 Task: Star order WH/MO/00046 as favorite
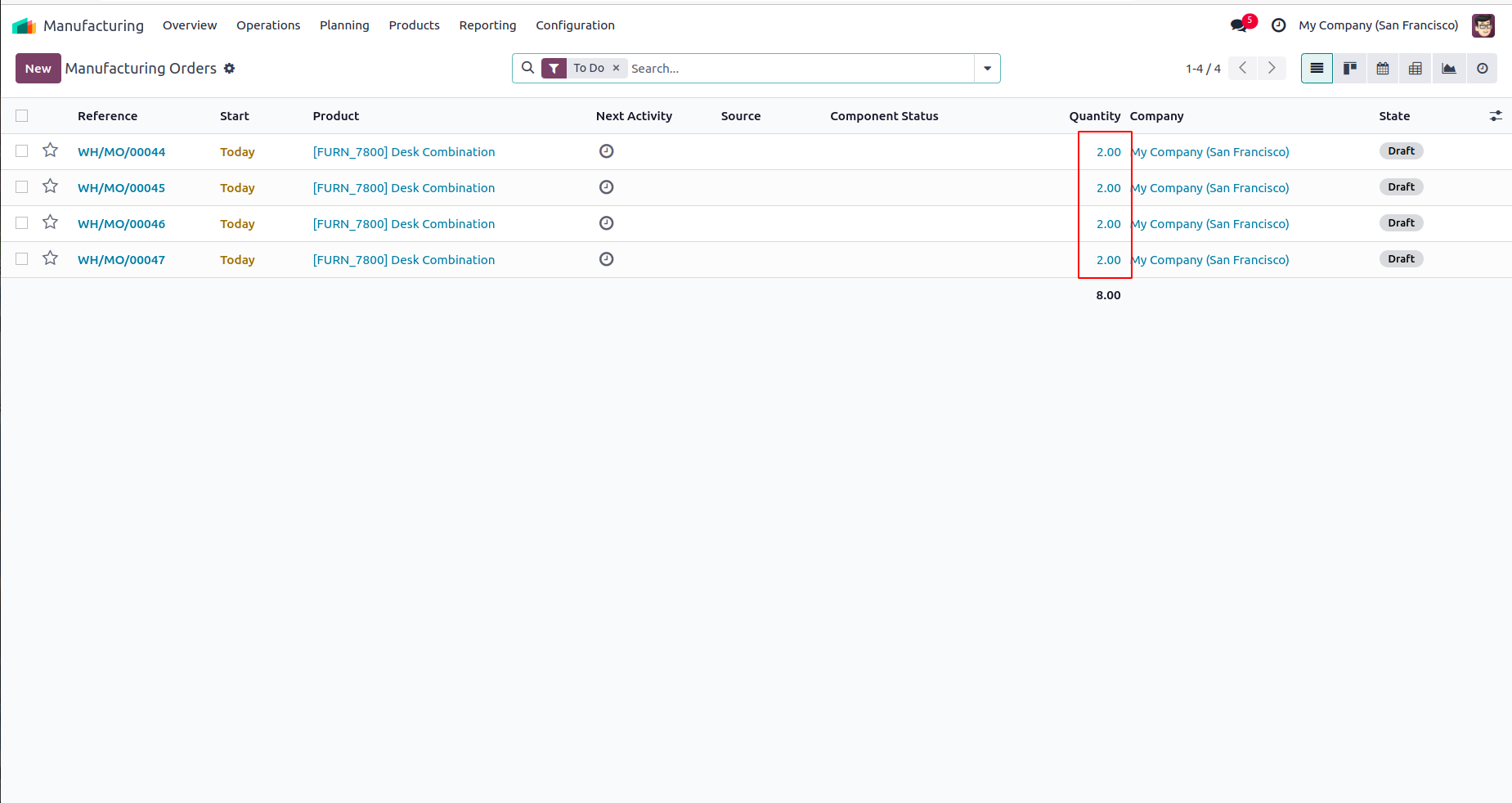(51, 222)
